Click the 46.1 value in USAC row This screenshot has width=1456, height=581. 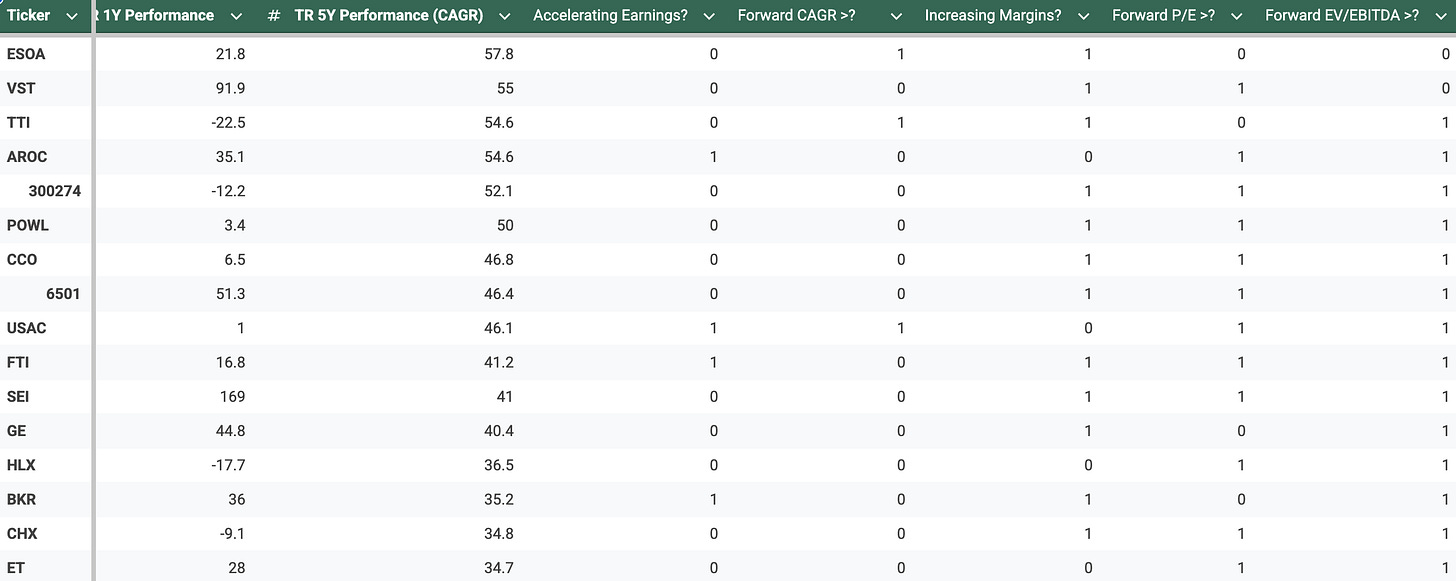499,328
